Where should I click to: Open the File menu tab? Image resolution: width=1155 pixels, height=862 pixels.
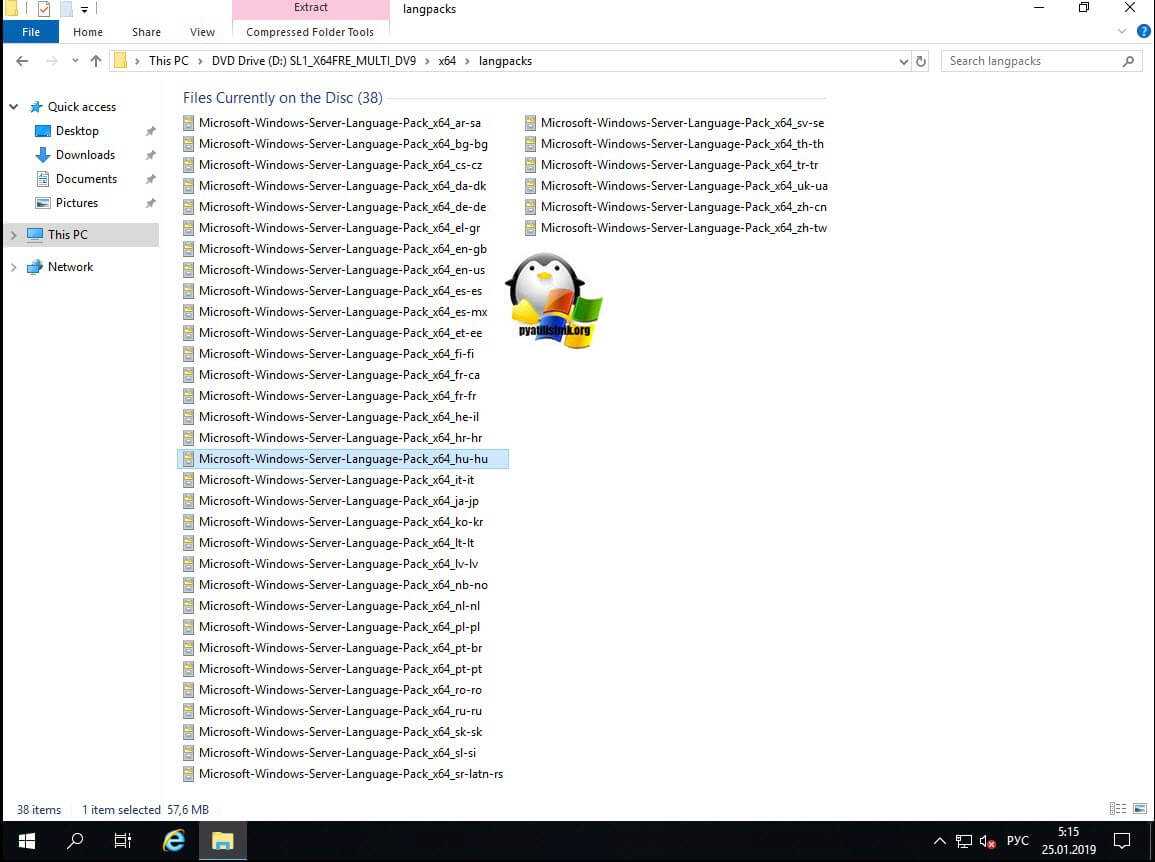click(31, 32)
